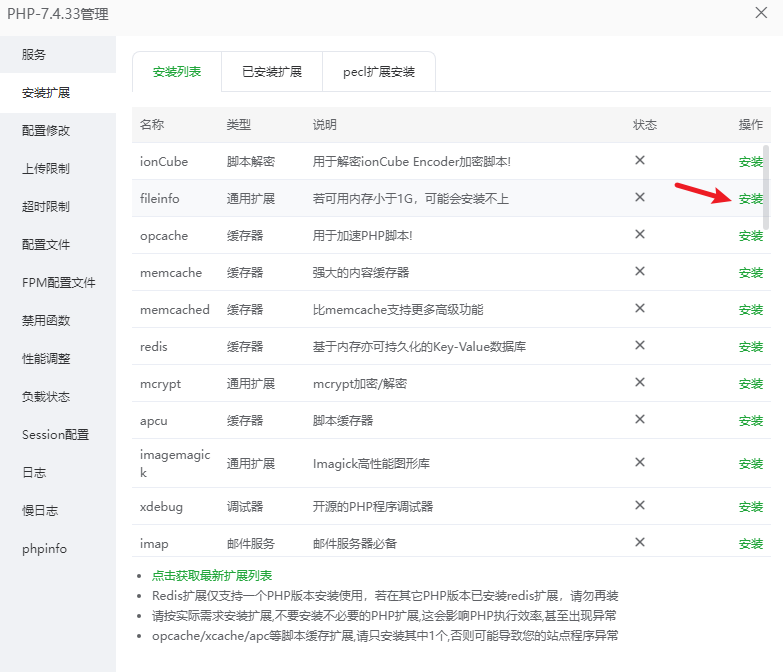Select the 安装列表 tab
Image resolution: width=783 pixels, height=672 pixels.
[177, 72]
